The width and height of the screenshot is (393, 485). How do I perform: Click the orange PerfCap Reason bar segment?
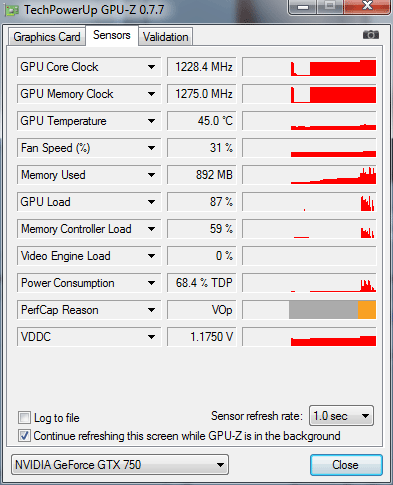click(x=367, y=310)
